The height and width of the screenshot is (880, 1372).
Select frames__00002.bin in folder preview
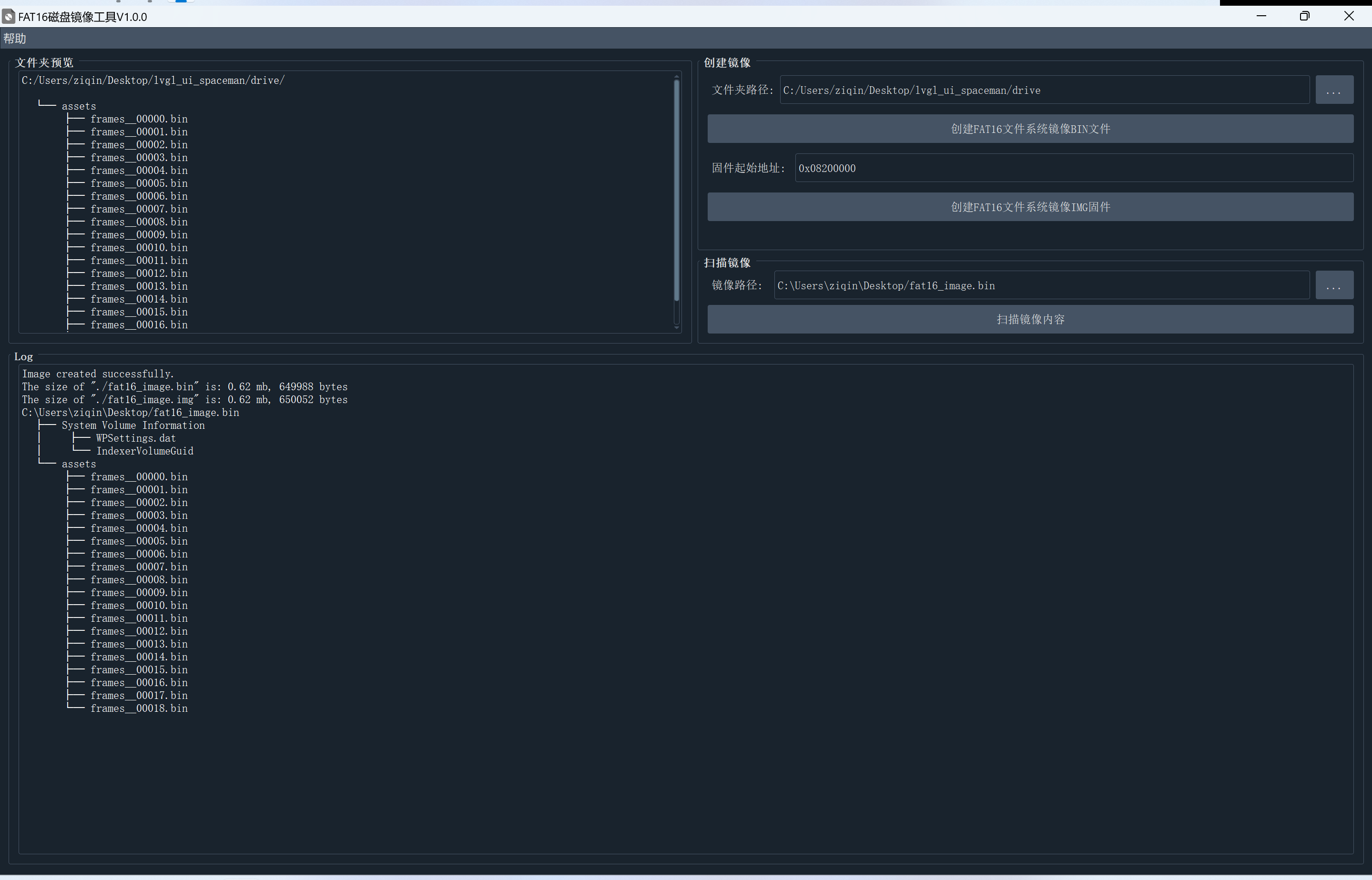[139, 144]
